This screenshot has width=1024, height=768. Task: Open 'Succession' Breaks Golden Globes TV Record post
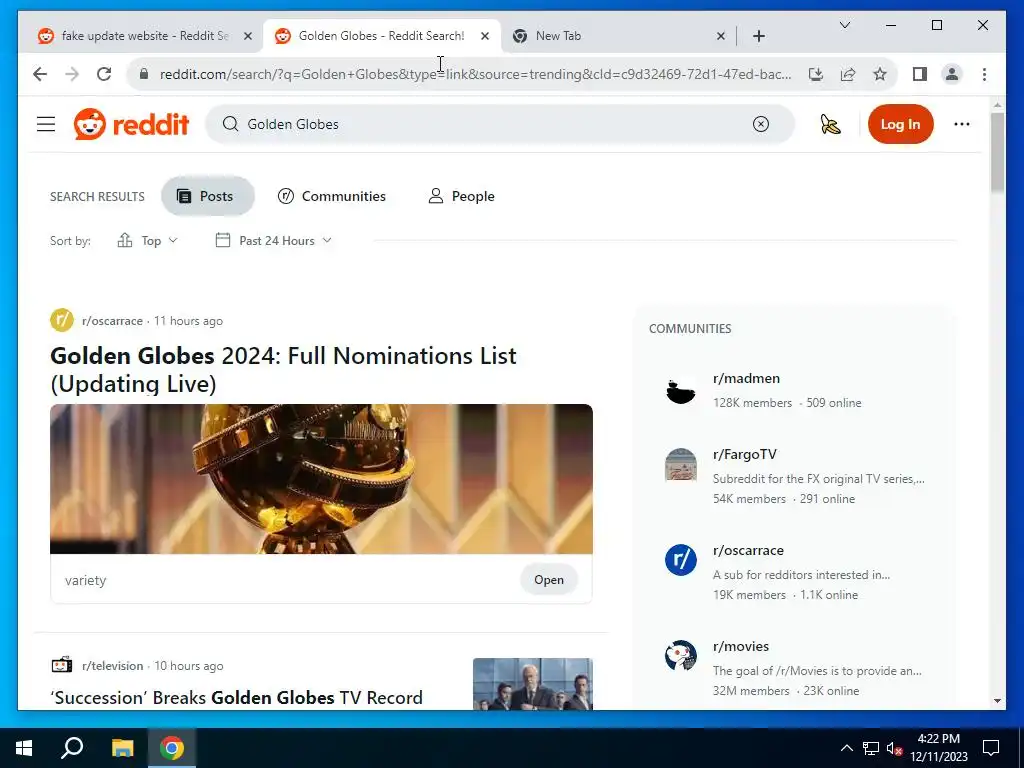236,697
